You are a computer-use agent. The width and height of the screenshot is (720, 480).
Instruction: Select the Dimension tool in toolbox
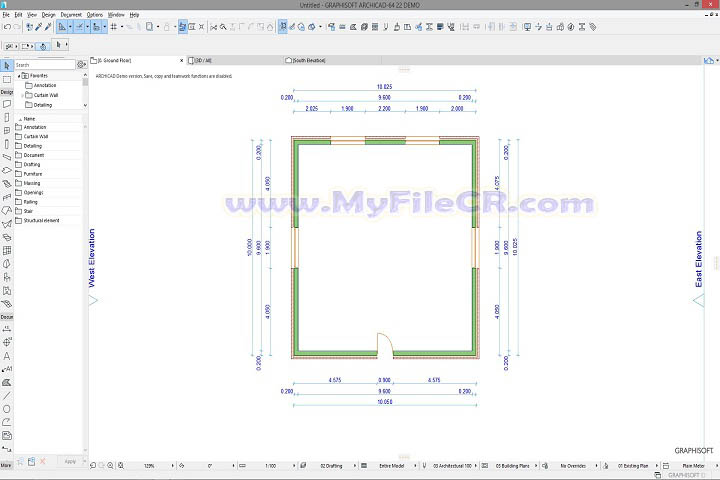click(x=6, y=329)
